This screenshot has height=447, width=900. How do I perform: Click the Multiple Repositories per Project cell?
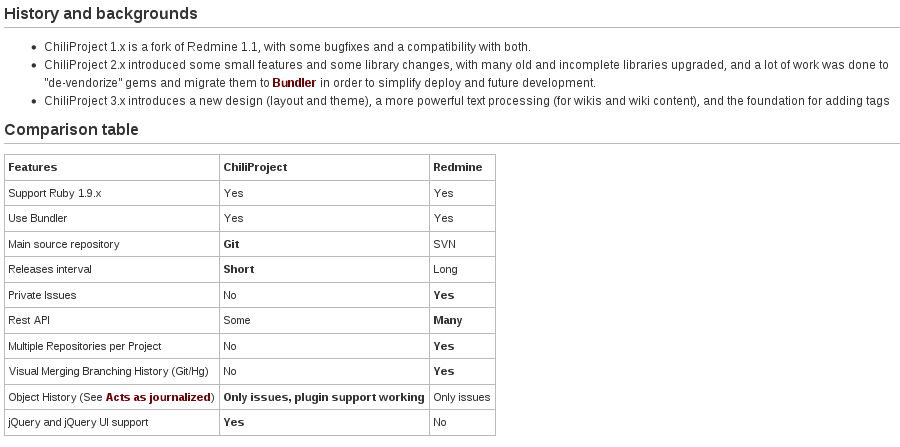tap(112, 347)
